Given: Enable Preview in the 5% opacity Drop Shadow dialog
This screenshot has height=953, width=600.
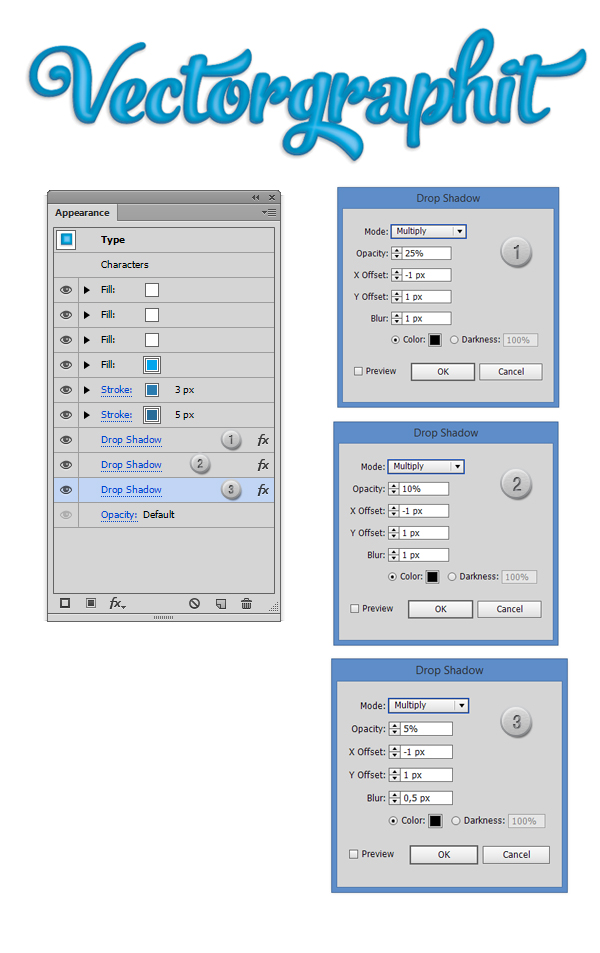Looking at the screenshot, I should 353,854.
